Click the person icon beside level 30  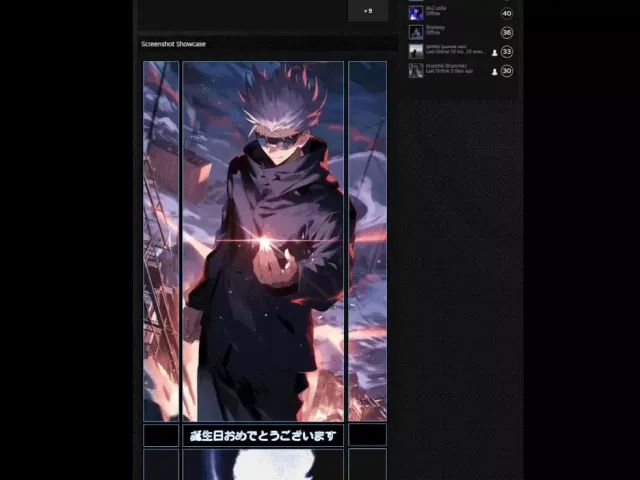coord(494,72)
